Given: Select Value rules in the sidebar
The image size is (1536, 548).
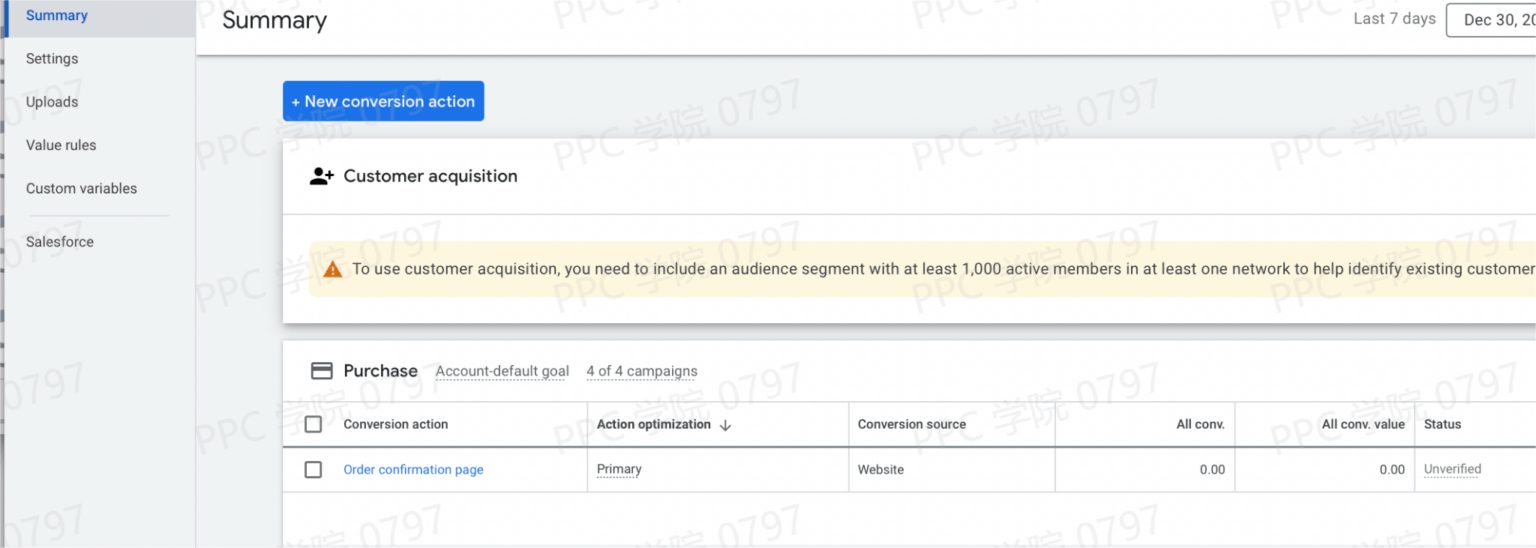Looking at the screenshot, I should coord(61,145).
